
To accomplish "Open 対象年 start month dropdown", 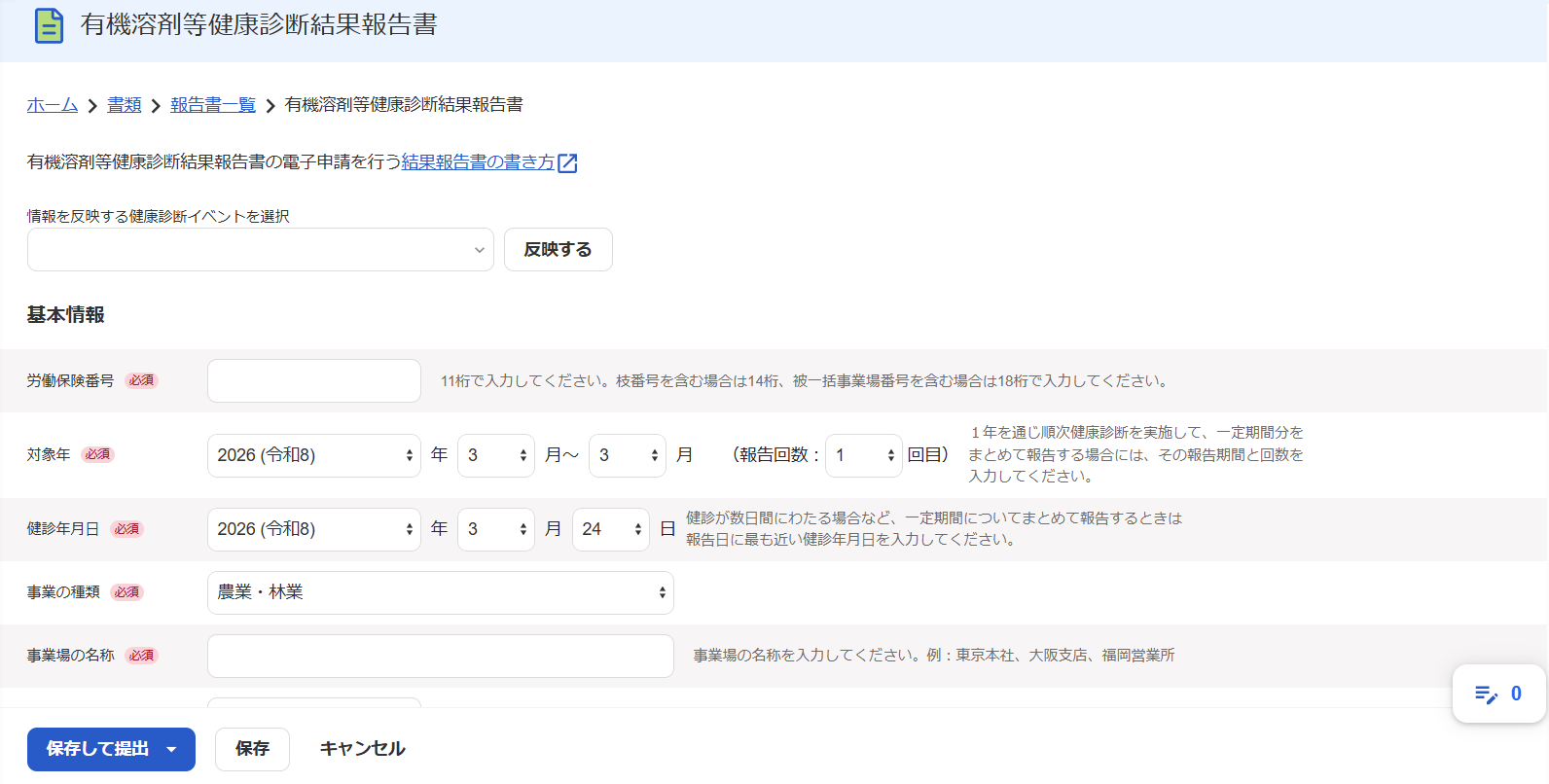I will coord(496,455).
